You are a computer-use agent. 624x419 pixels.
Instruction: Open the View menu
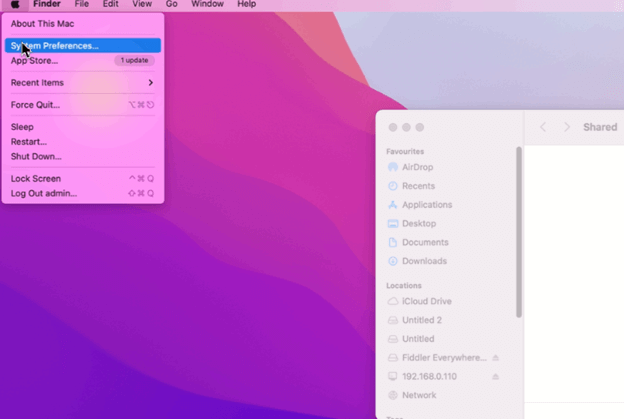point(142,4)
